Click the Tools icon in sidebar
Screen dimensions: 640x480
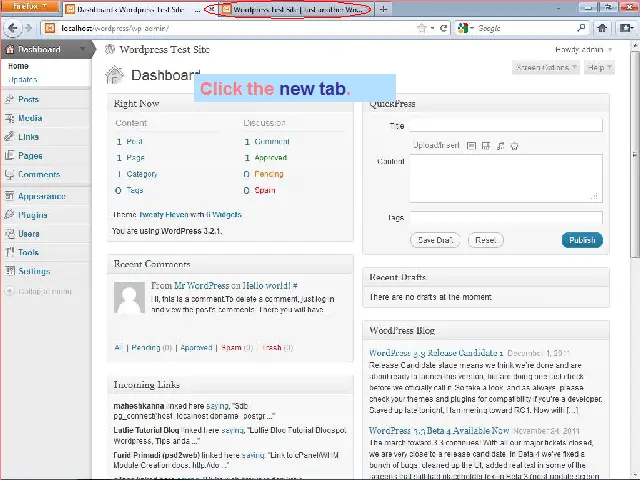[9, 252]
